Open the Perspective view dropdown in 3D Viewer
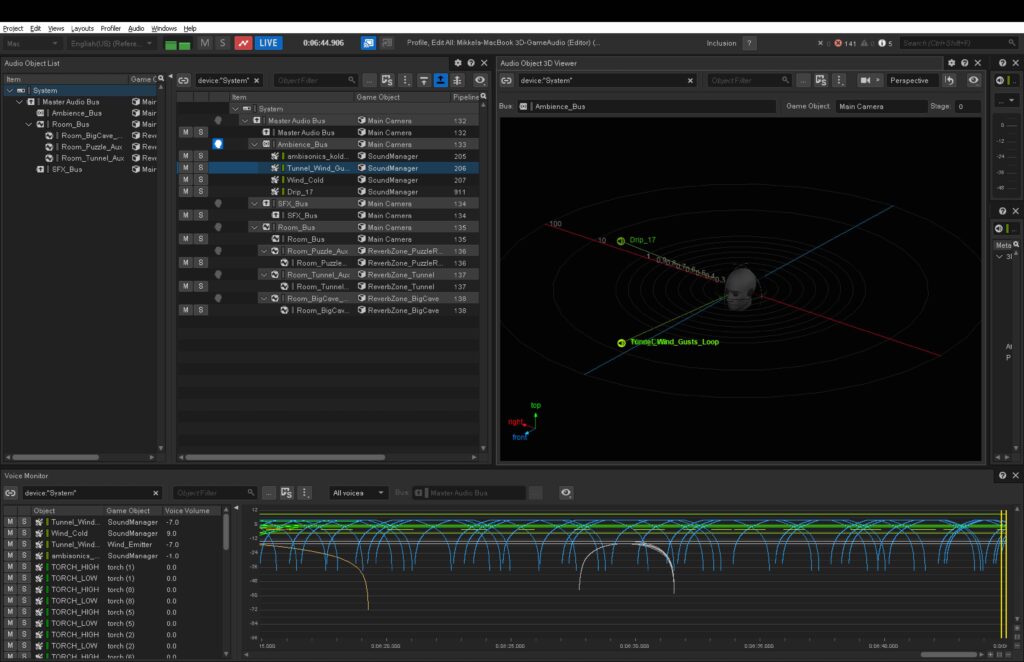The height and width of the screenshot is (662, 1024). coord(910,80)
